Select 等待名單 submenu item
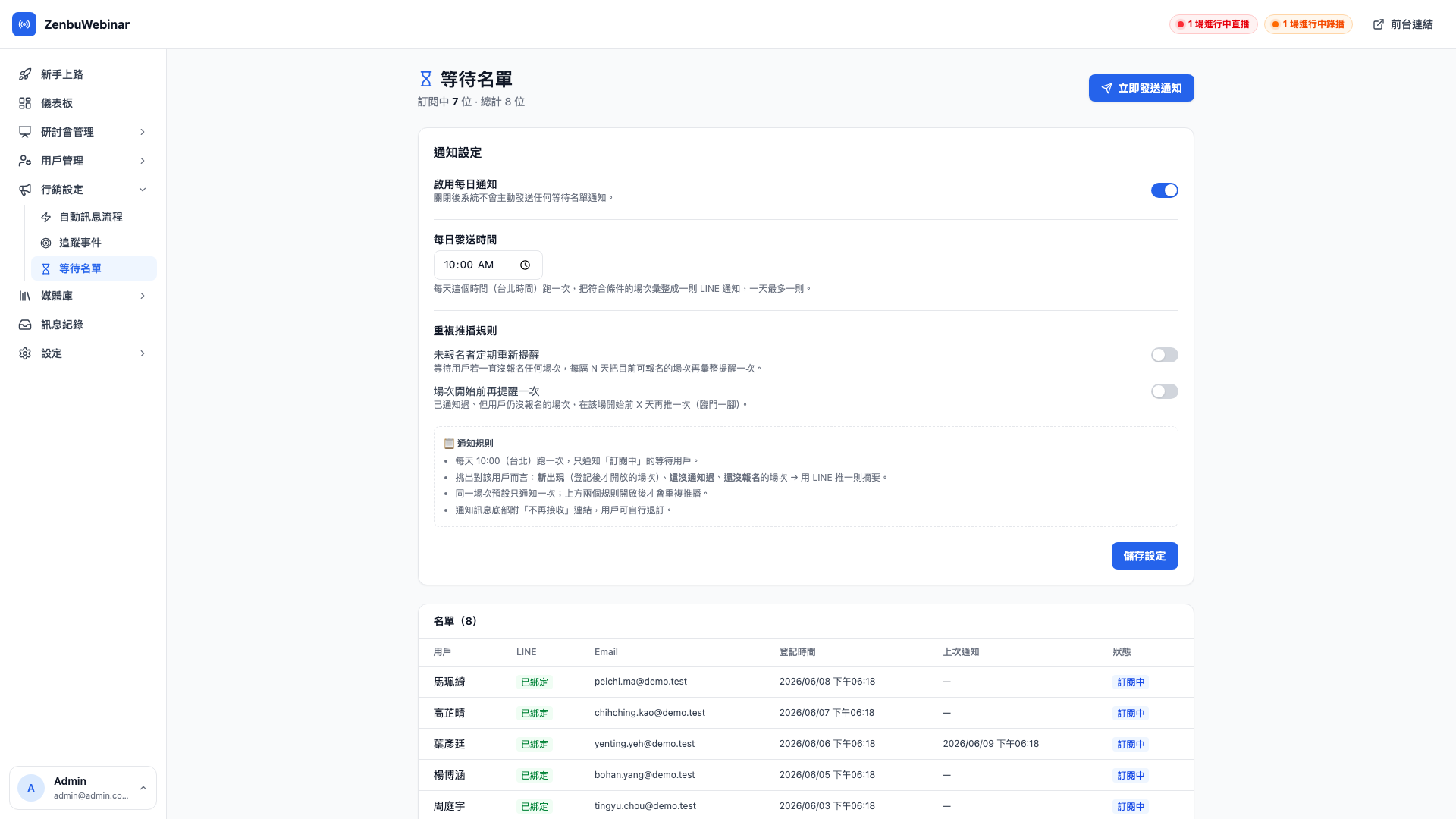Image resolution: width=1456 pixels, height=819 pixels. (x=94, y=268)
